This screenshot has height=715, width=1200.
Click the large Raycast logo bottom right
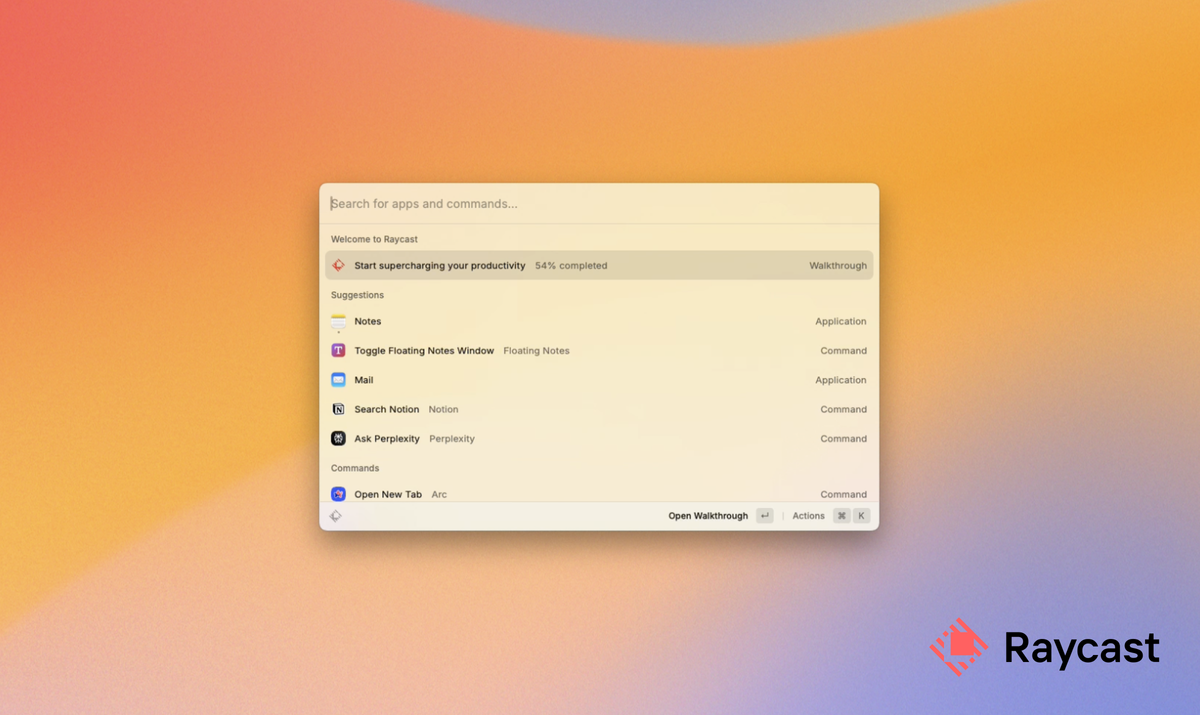point(960,646)
